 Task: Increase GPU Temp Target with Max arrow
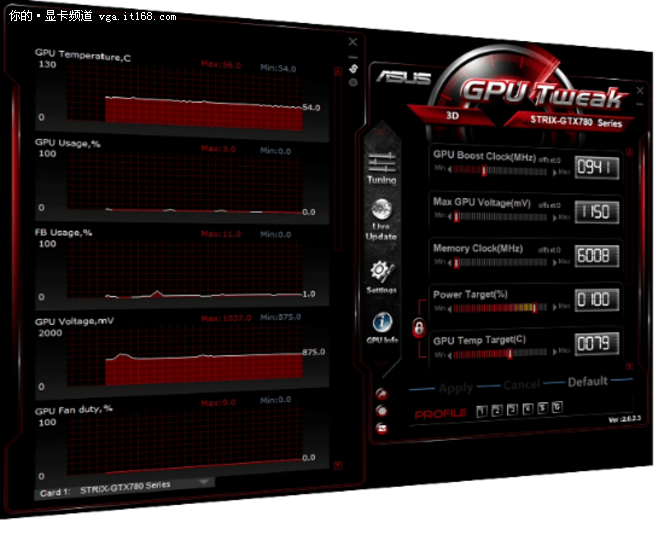pyautogui.click(x=555, y=352)
